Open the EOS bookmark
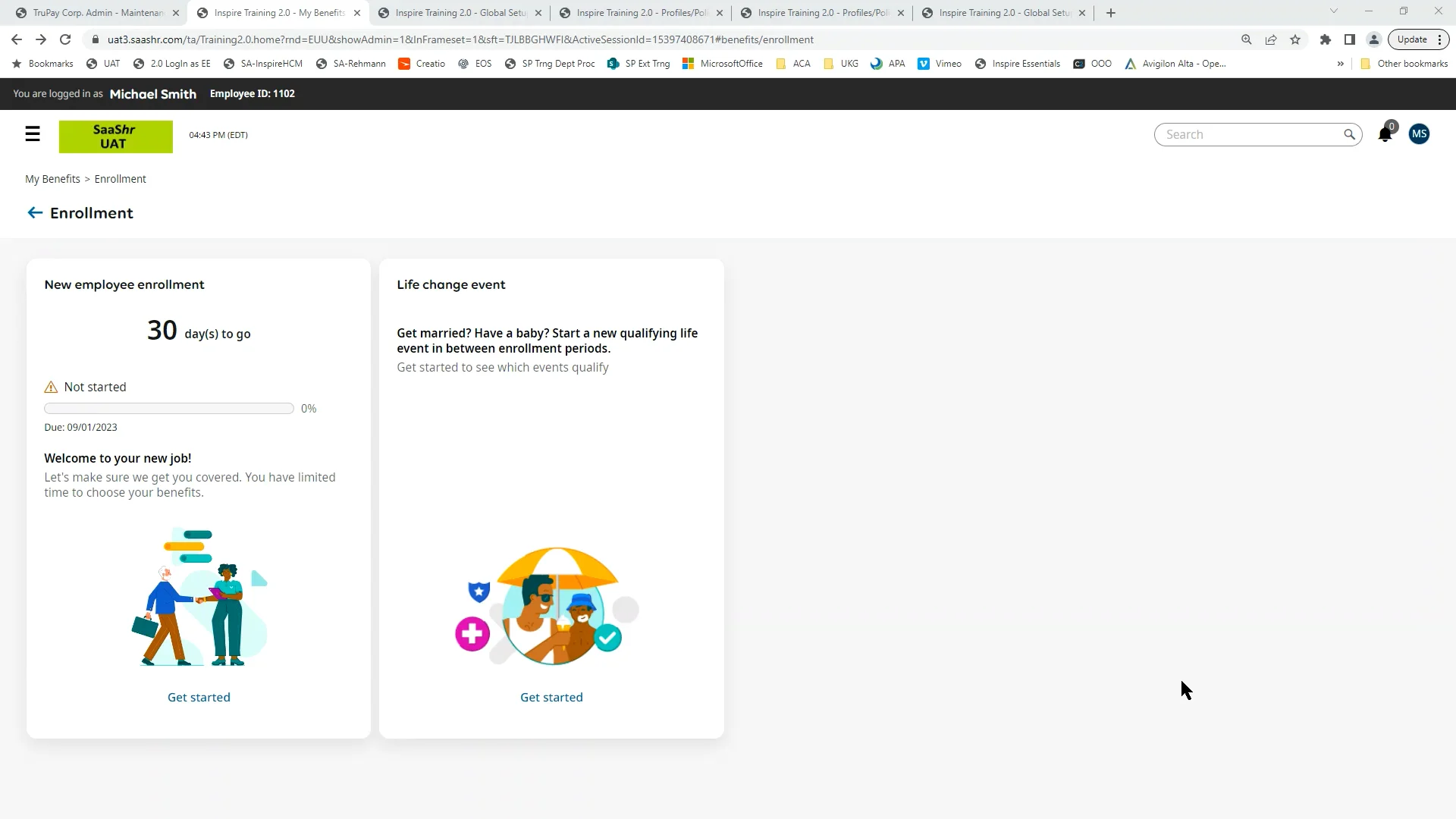Viewport: 1456px width, 819px height. 475,64
